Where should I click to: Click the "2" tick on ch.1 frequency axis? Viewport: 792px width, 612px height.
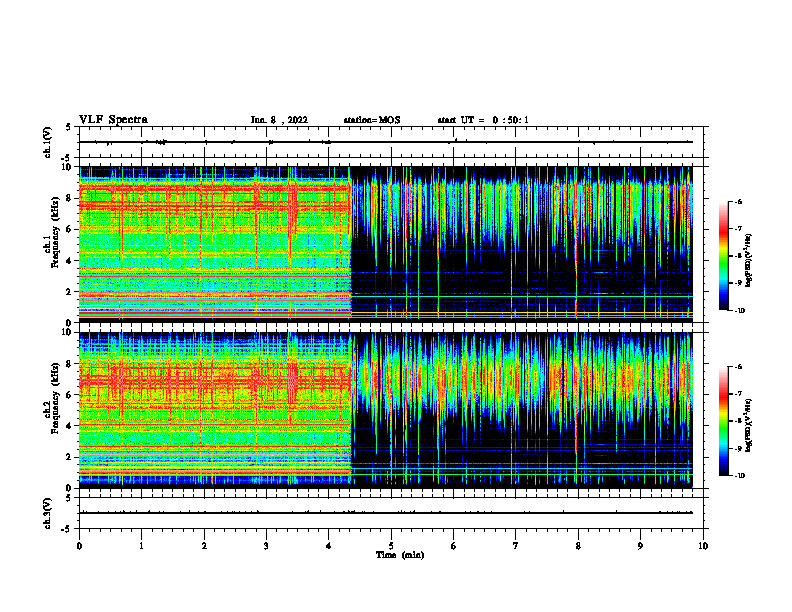[x=69, y=291]
